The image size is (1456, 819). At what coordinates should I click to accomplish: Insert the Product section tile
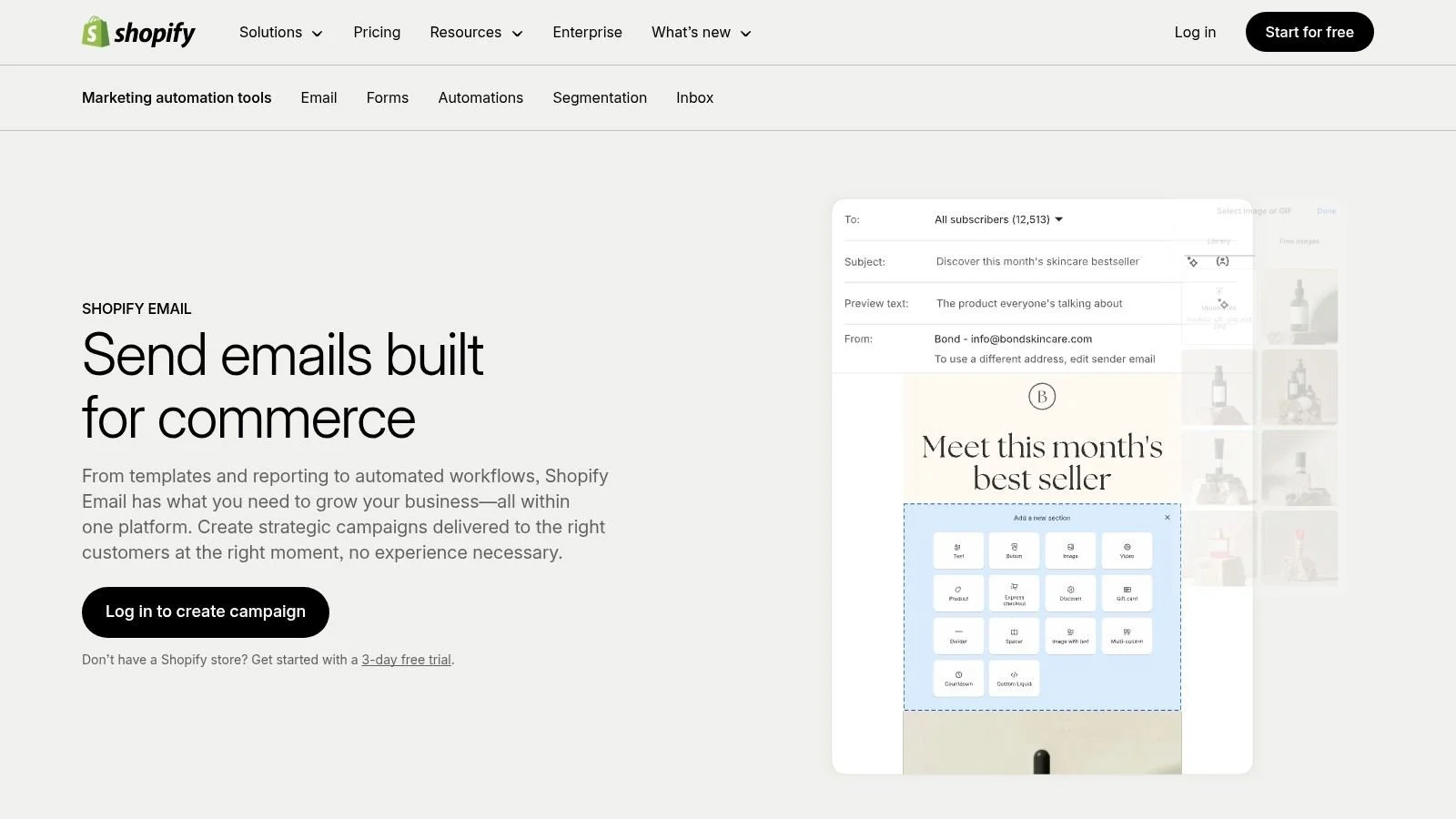pyautogui.click(x=958, y=593)
